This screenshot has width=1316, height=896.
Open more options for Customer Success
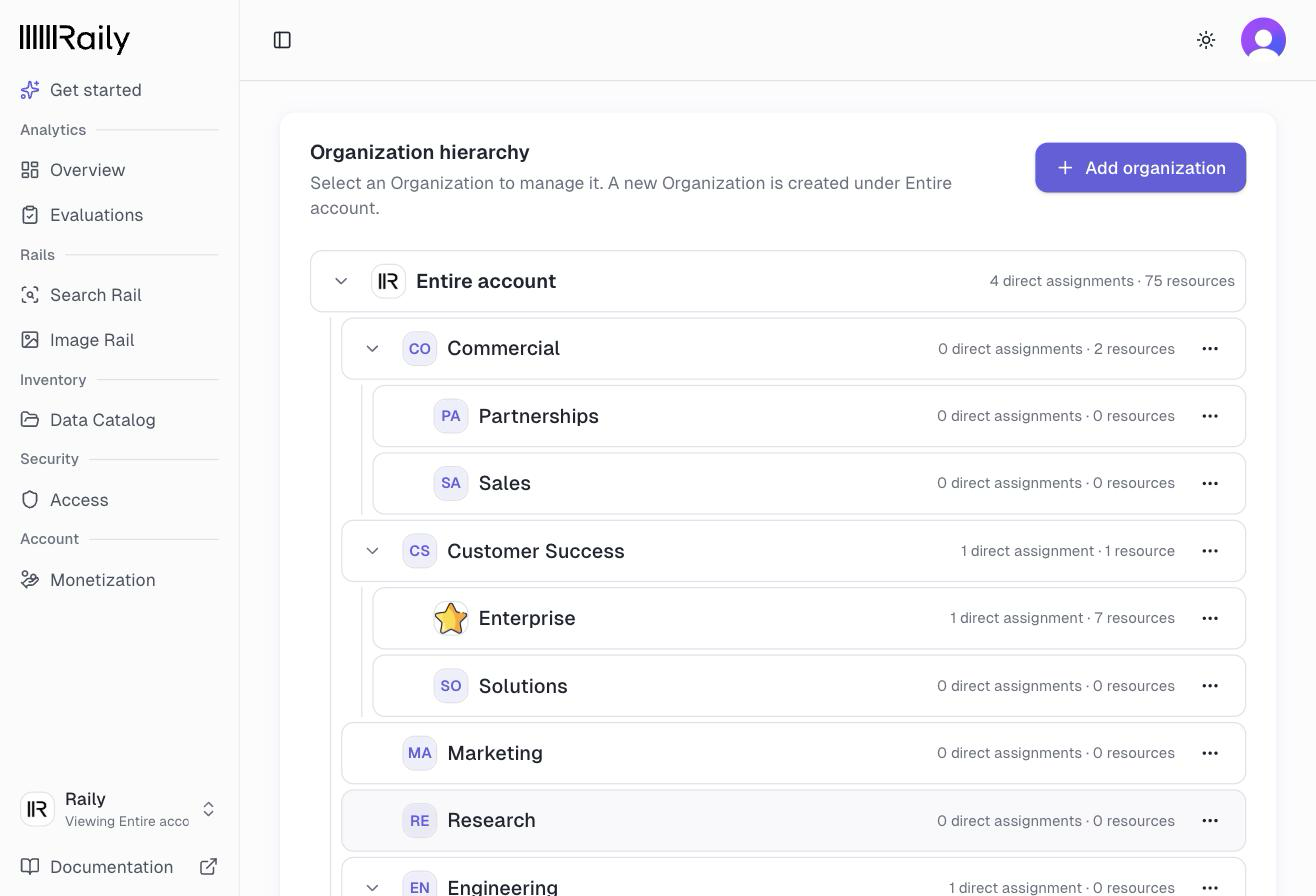pos(1210,551)
